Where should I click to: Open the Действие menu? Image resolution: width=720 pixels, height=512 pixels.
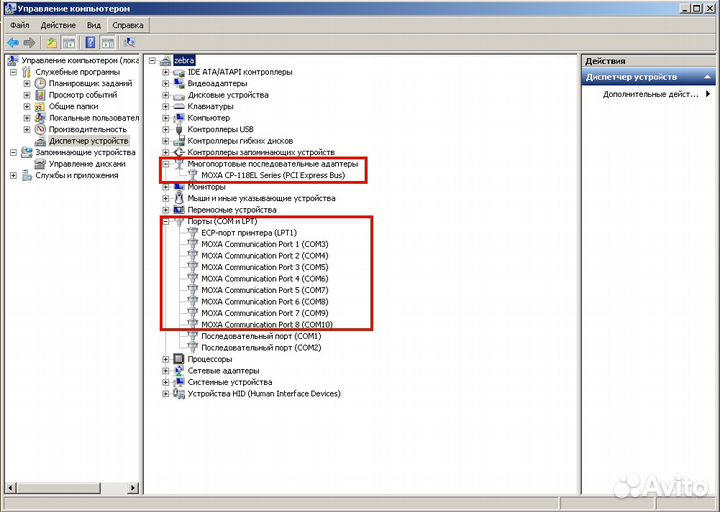point(58,24)
